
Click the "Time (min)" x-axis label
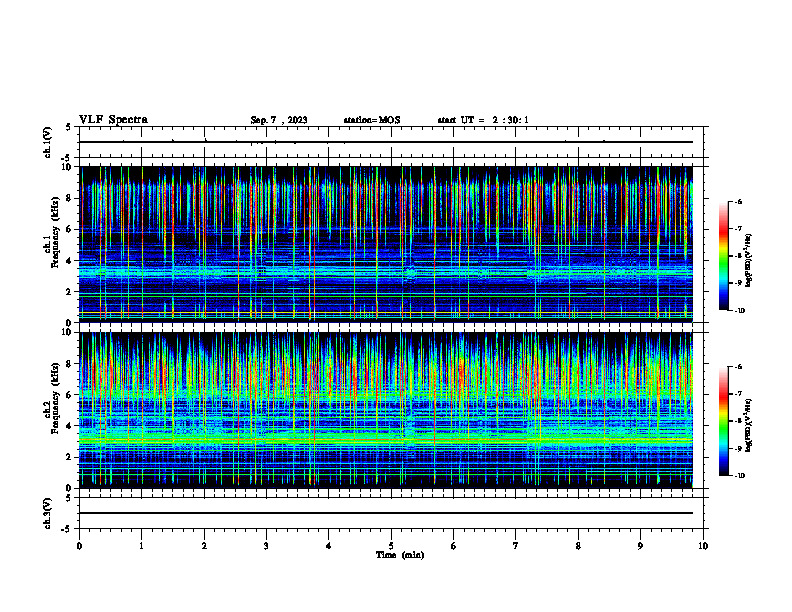(400, 555)
